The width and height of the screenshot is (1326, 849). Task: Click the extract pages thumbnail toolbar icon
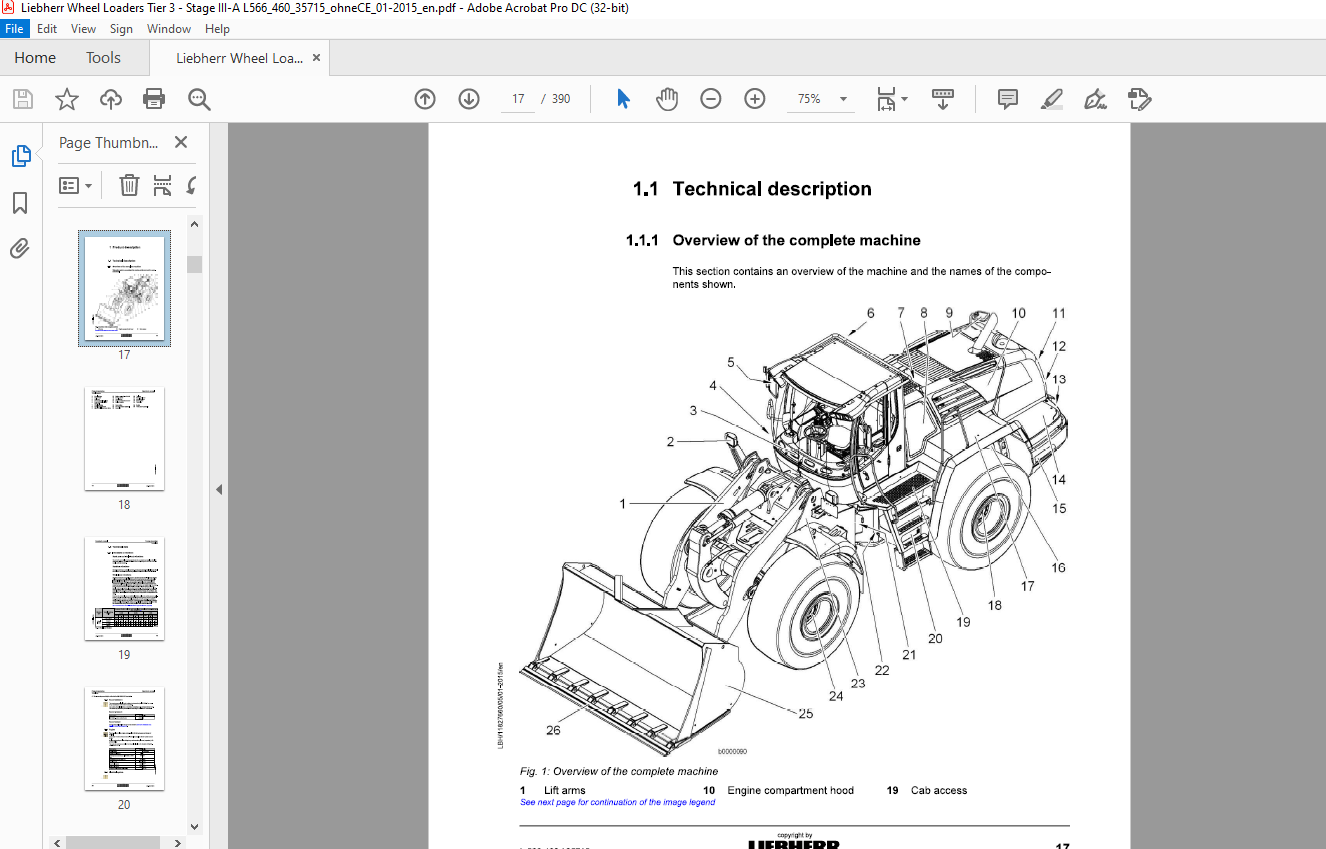[x=162, y=185]
